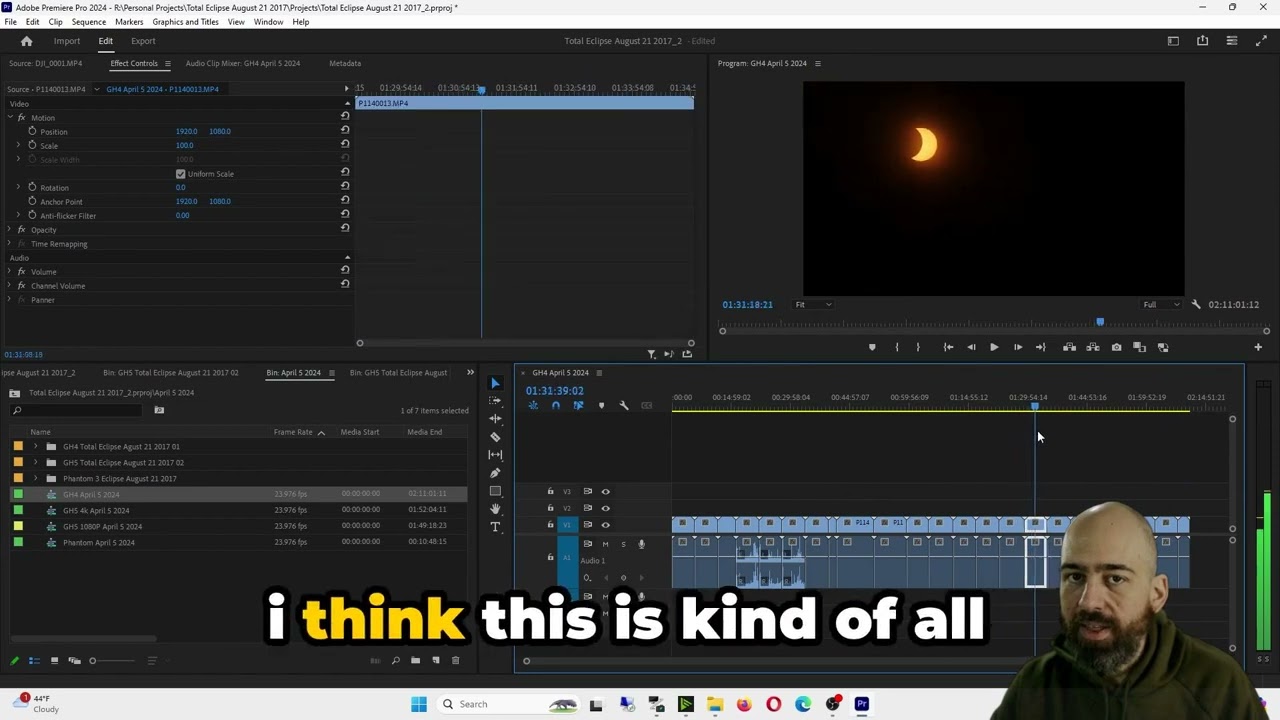The height and width of the screenshot is (720, 1280).
Task: Go to In point
Action: (x=948, y=347)
